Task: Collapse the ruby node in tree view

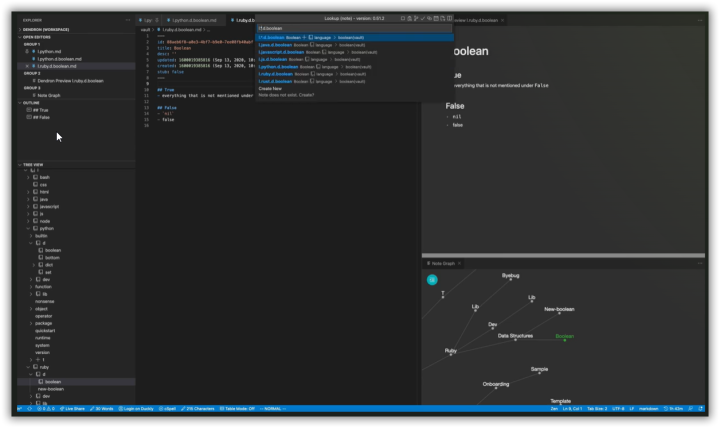Action: coord(28,367)
